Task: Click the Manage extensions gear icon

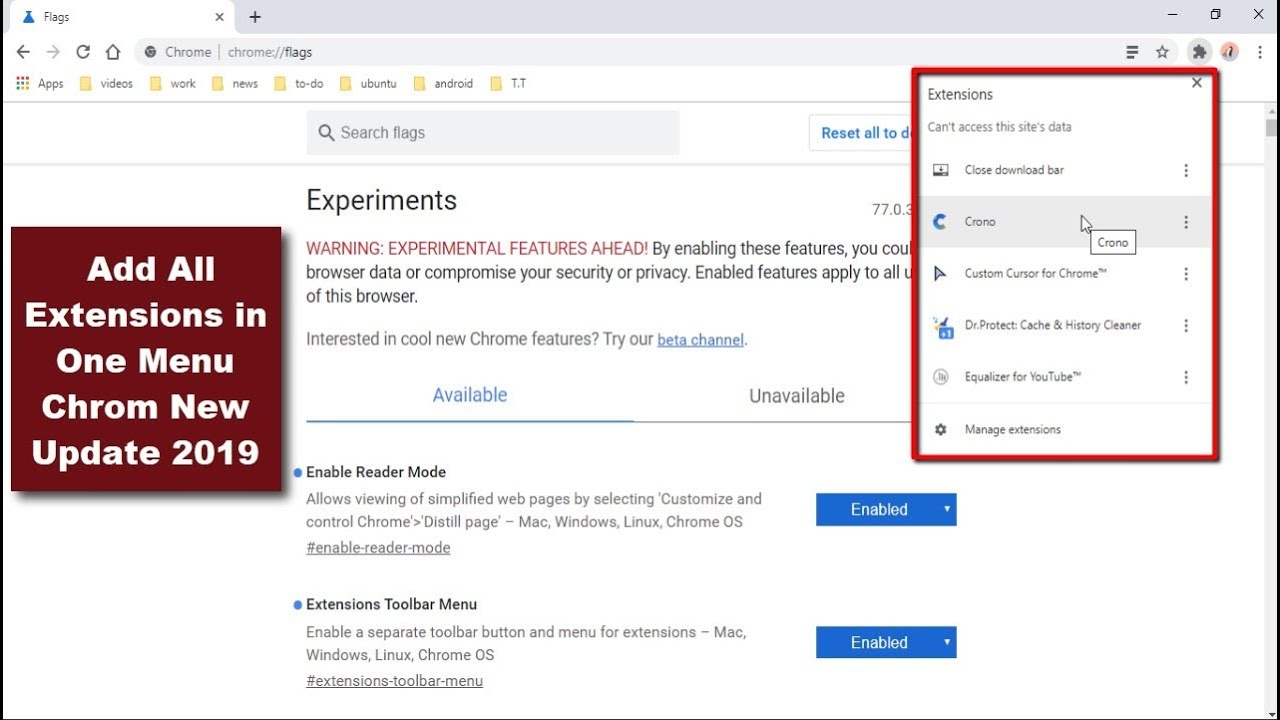Action: click(940, 429)
